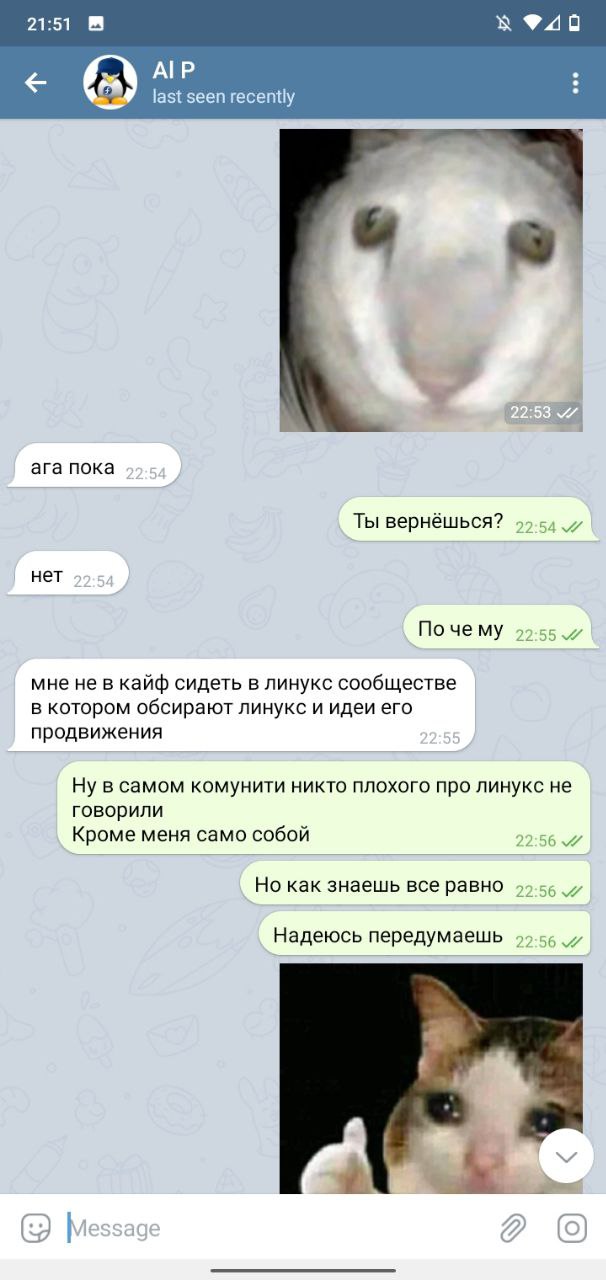Tap the muted notifications bell in status bar

pos(504,23)
